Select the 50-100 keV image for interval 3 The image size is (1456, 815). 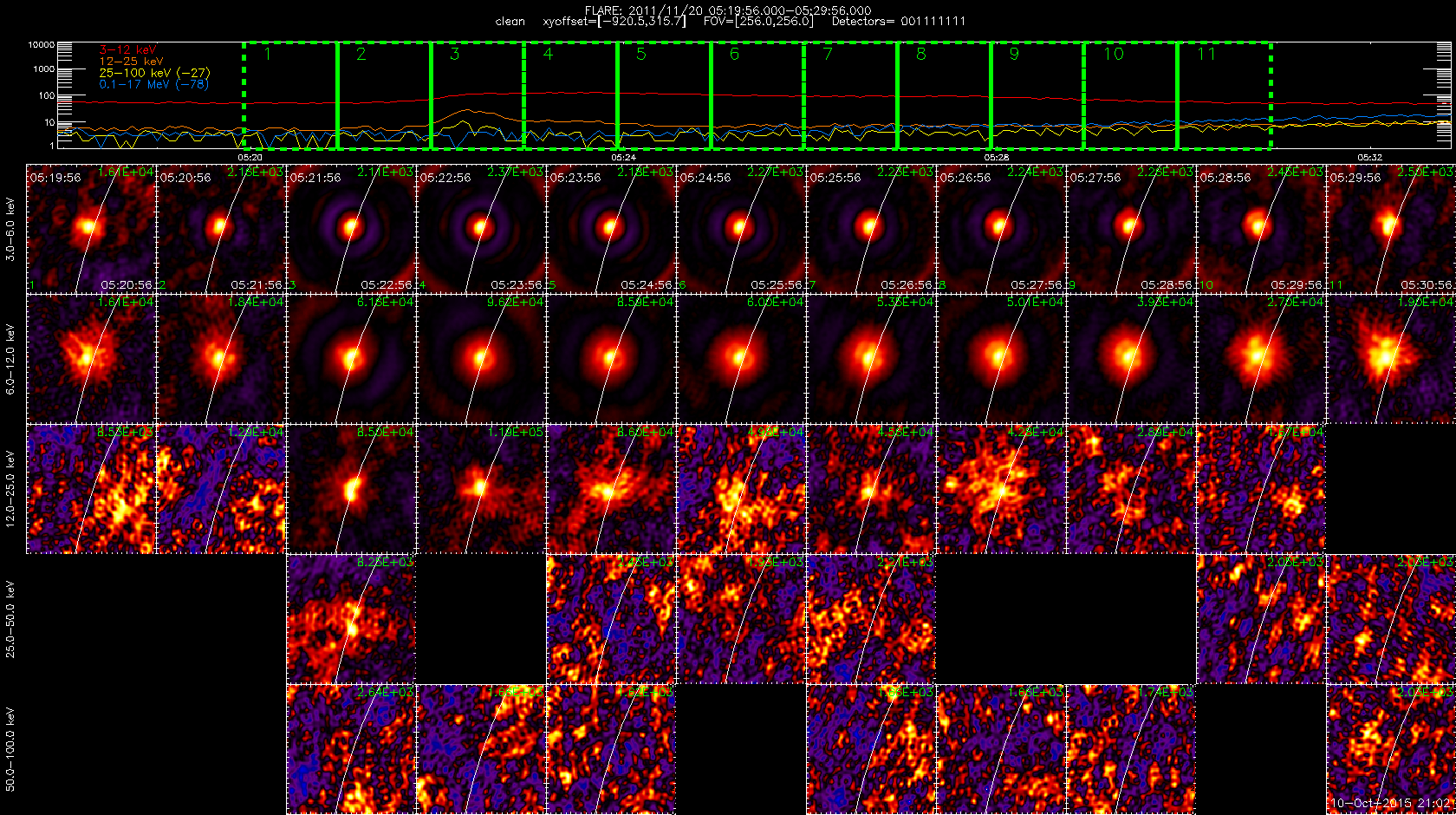point(351,749)
